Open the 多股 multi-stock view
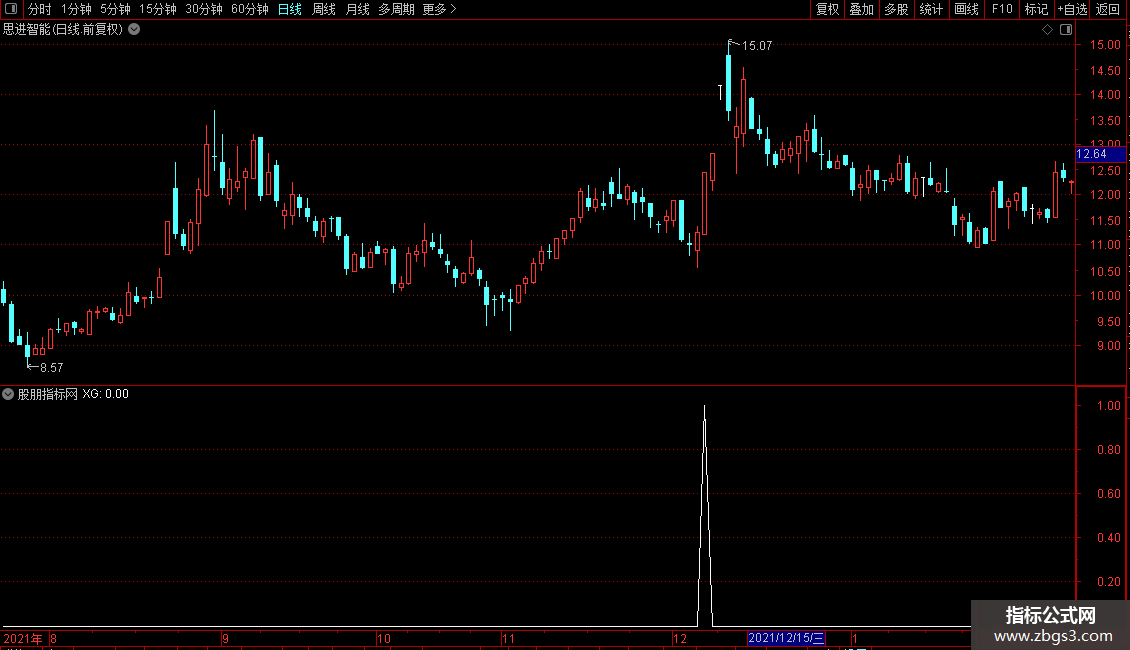 click(x=897, y=9)
